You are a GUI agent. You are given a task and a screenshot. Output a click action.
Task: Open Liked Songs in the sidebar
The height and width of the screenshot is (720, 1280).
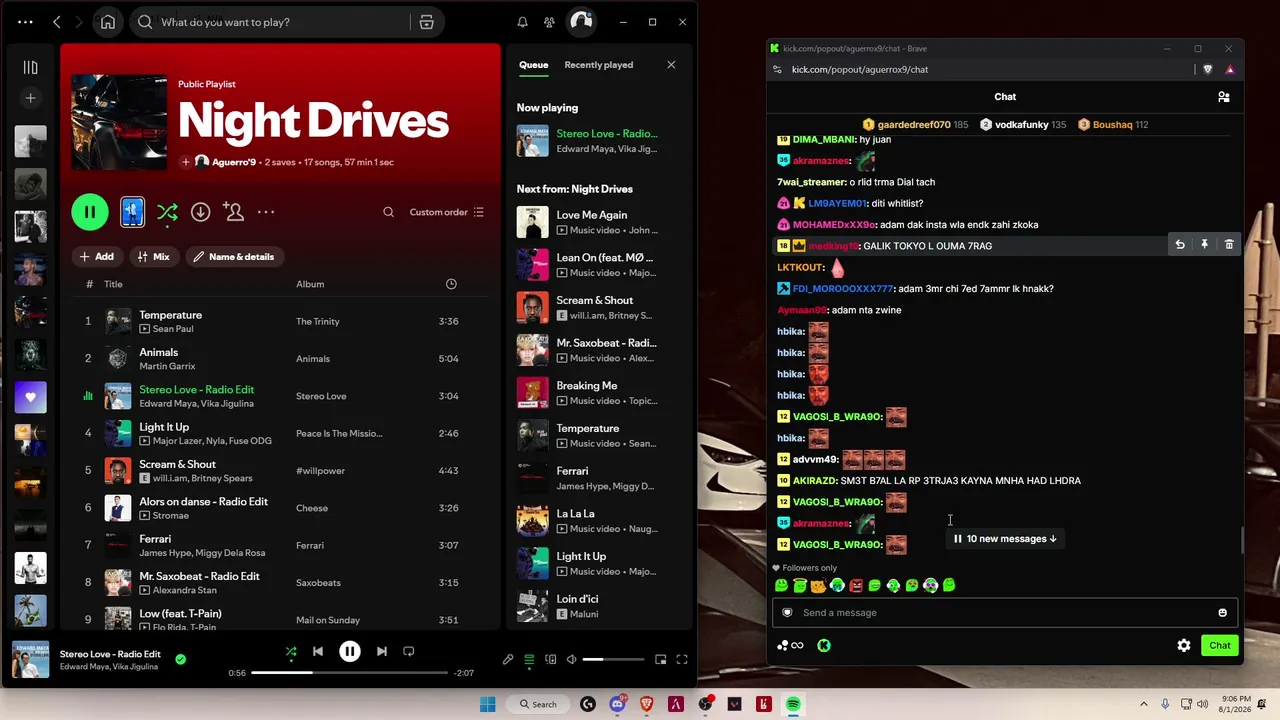pos(30,397)
